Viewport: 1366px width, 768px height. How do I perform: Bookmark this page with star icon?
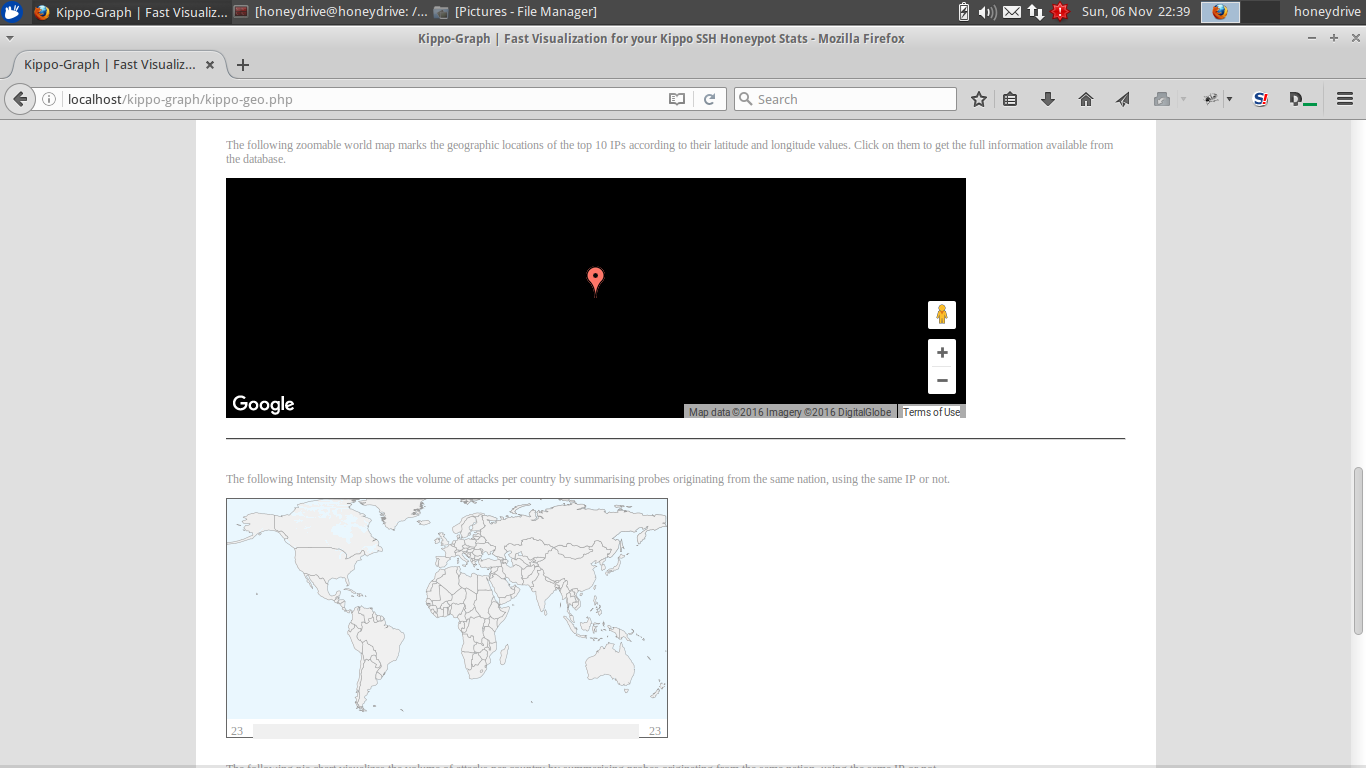(979, 99)
